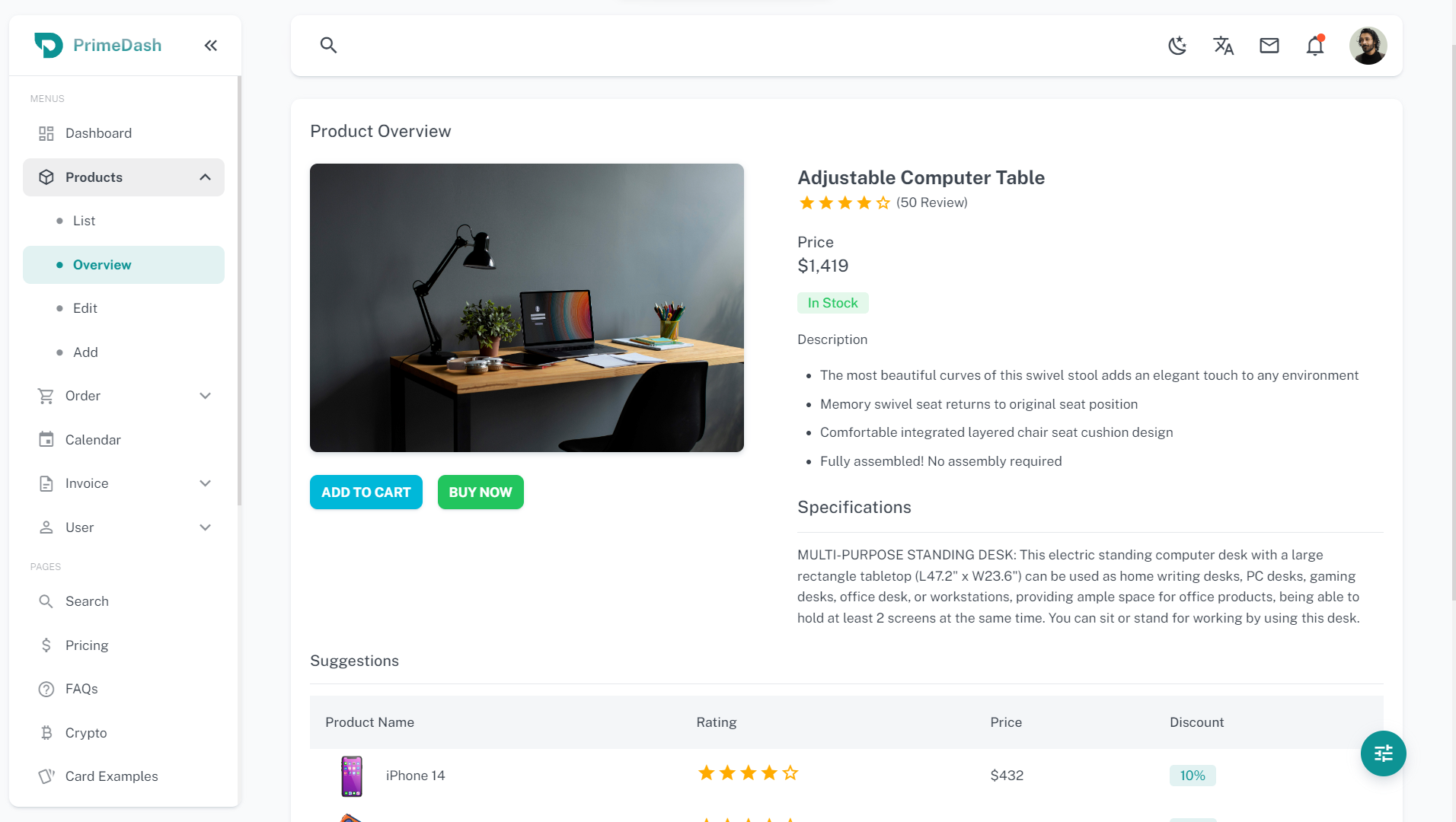
Task: Open the user profile avatar
Action: pos(1368,46)
